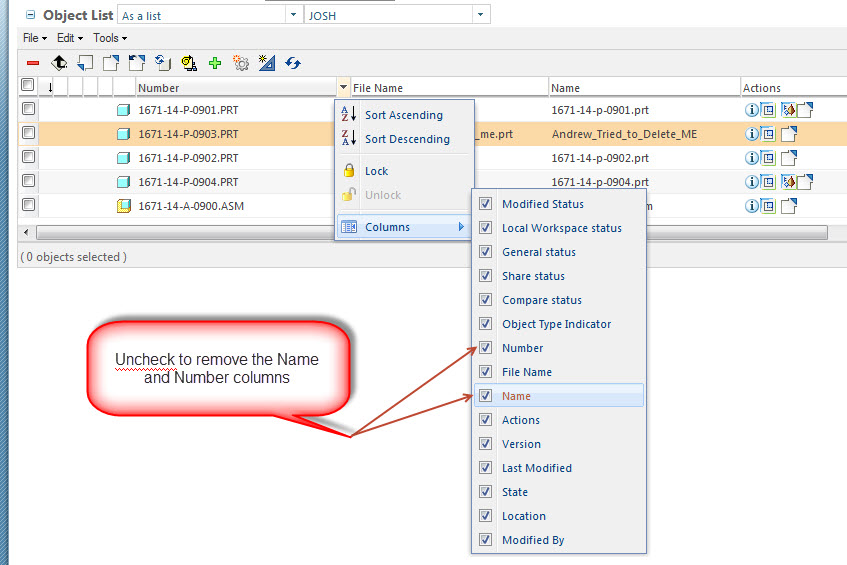Open the File menu dropdown
847x565 pixels.
point(35,38)
